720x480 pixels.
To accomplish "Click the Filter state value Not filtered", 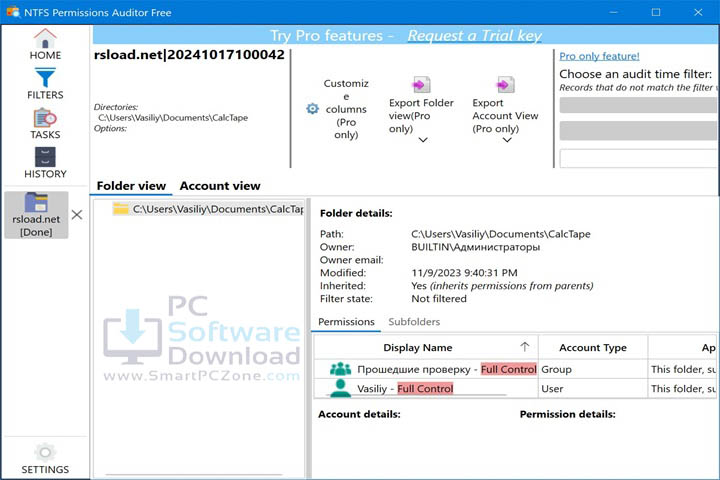I will click(x=439, y=299).
